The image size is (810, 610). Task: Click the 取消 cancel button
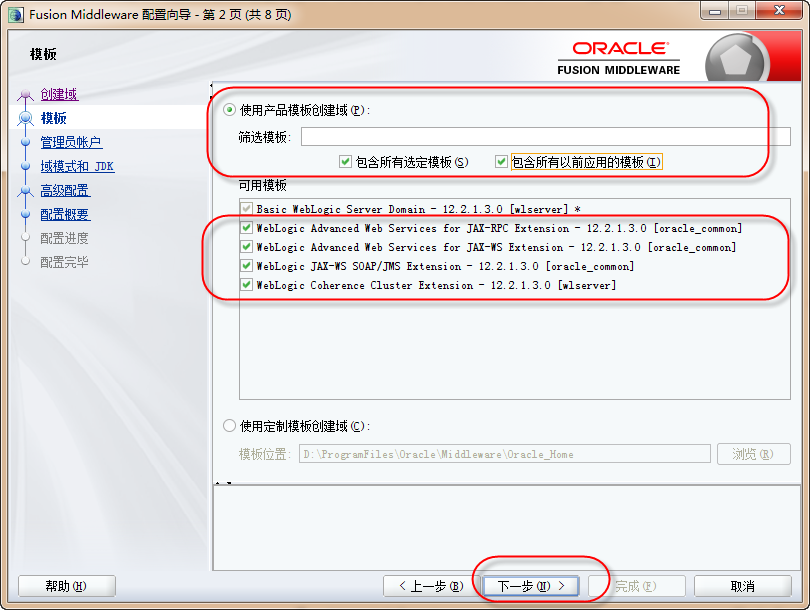[x=742, y=586]
